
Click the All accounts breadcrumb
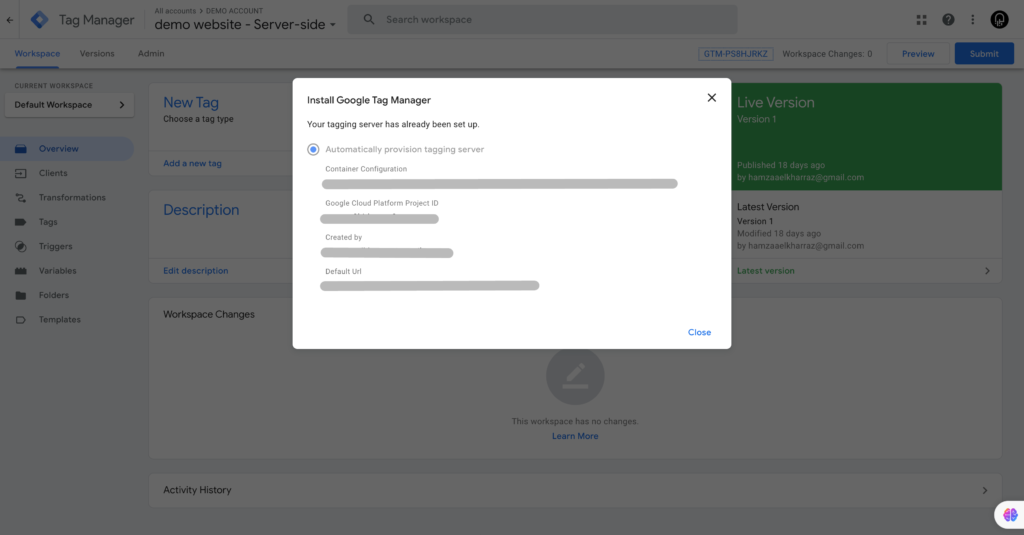[x=175, y=11]
